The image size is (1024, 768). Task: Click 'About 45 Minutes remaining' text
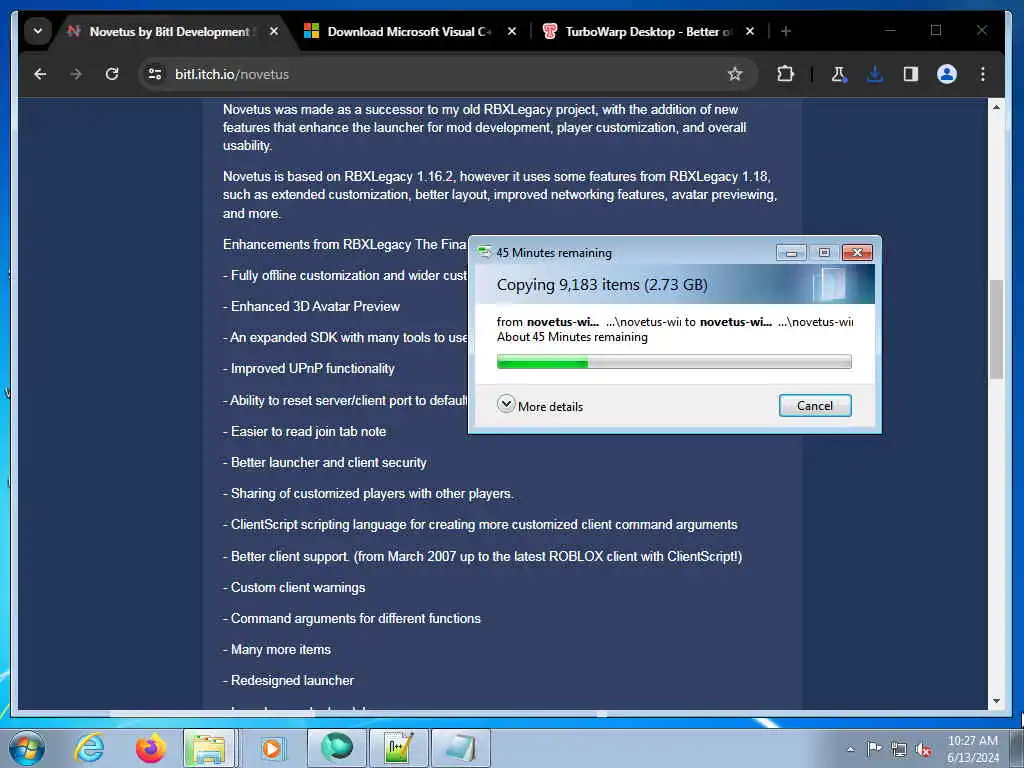pos(572,337)
